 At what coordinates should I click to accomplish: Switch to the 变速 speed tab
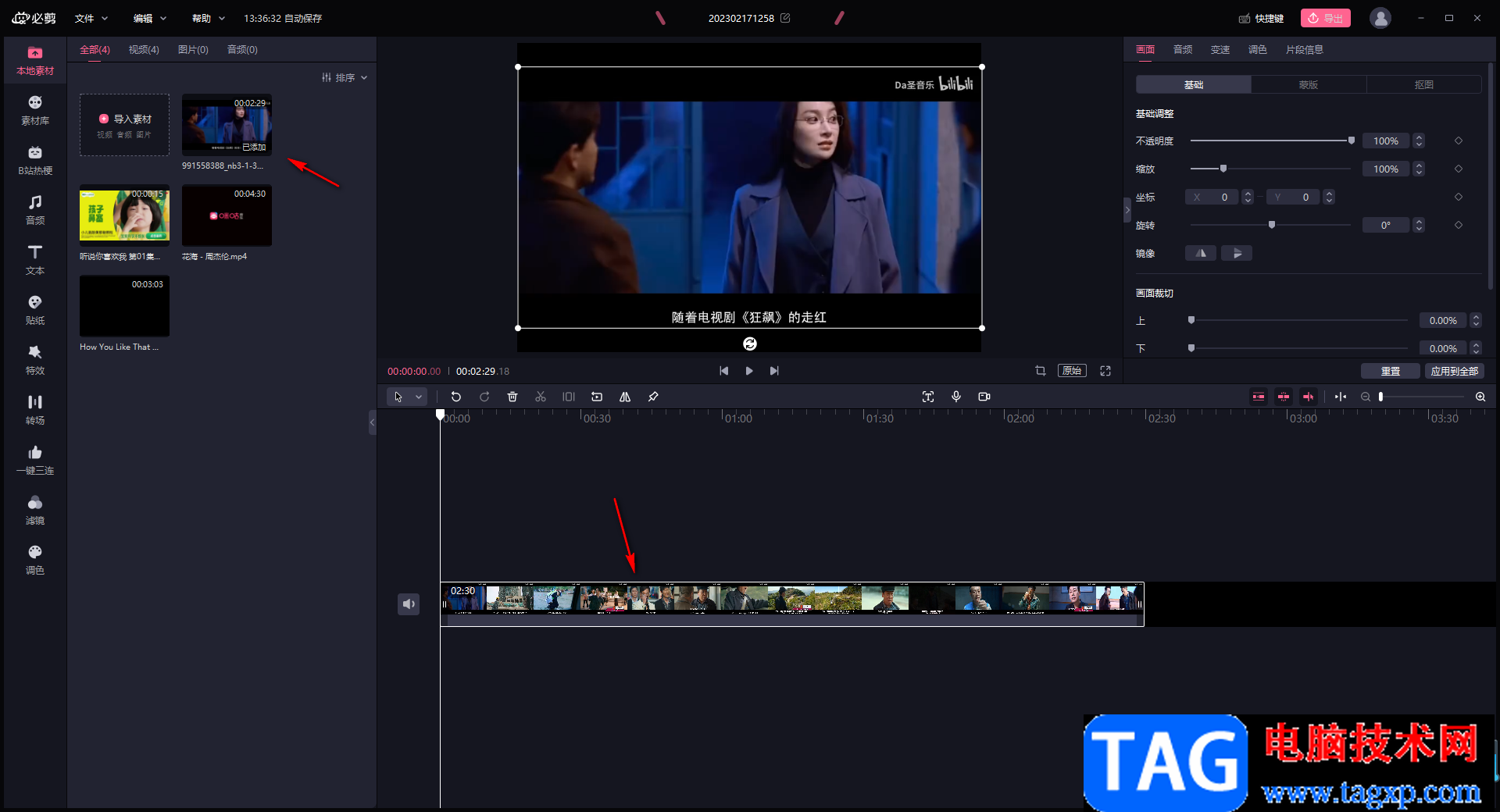tap(1220, 49)
